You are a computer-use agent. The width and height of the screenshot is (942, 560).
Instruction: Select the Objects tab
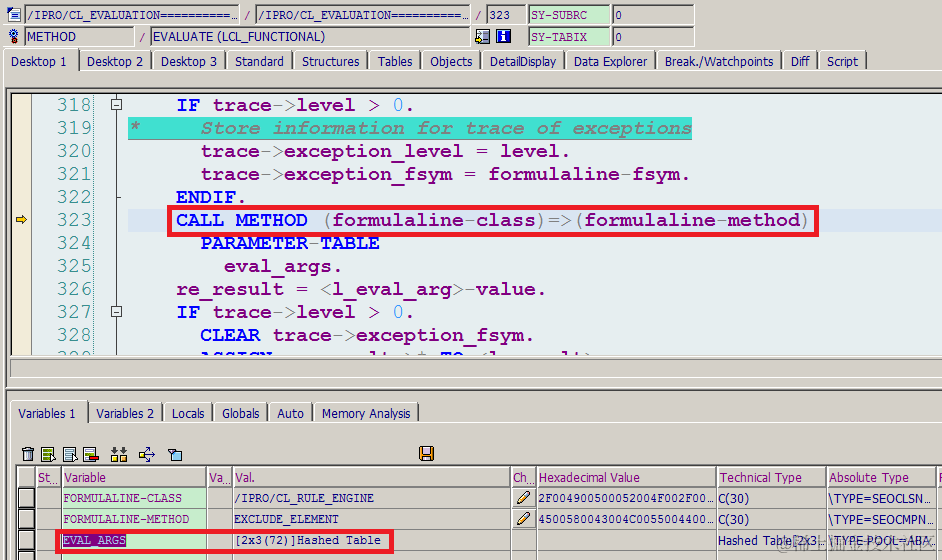451,61
